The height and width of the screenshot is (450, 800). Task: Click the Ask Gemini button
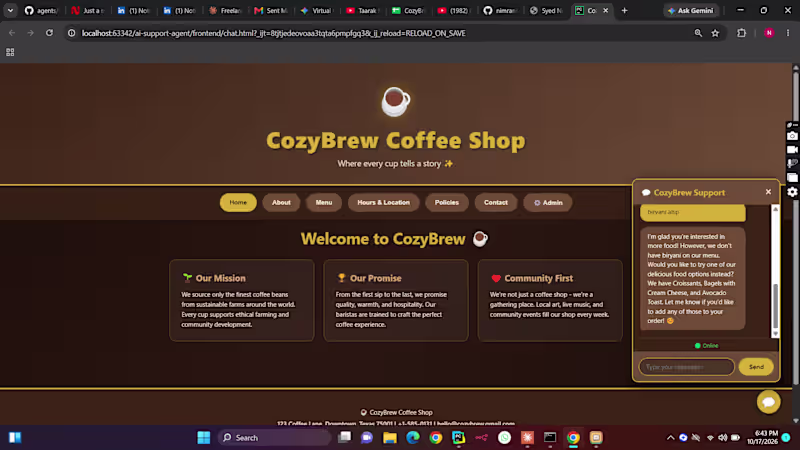point(691,10)
